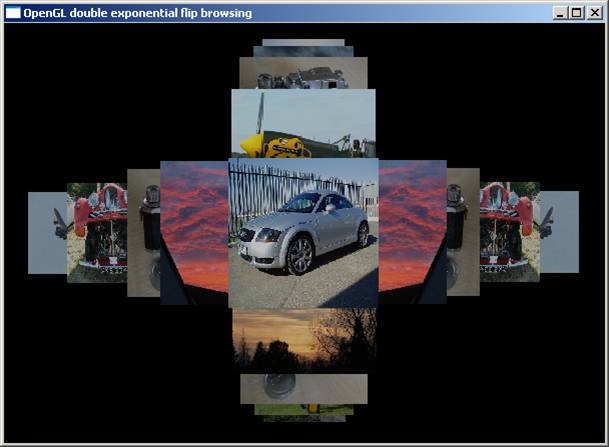
Task: Pick the rightmost pale blue-gray thumbnail
Action: tap(560, 232)
